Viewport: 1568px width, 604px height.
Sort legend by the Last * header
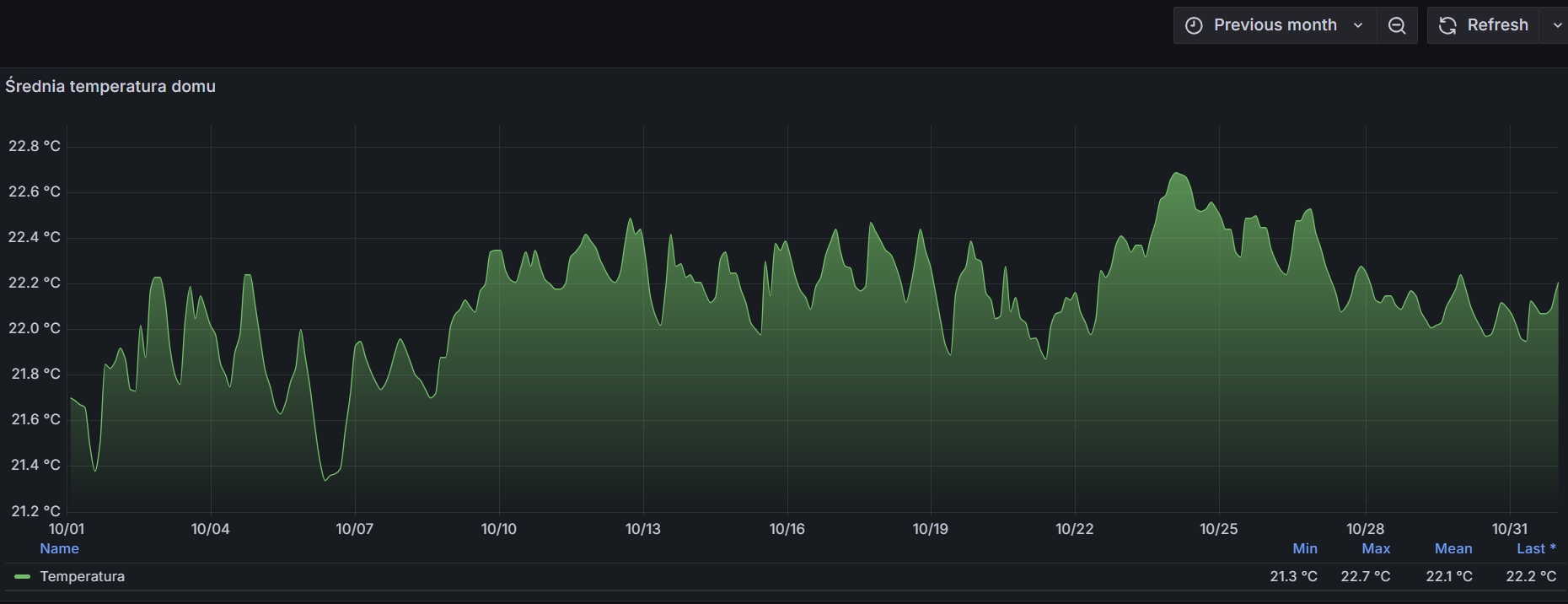pyautogui.click(x=1535, y=548)
